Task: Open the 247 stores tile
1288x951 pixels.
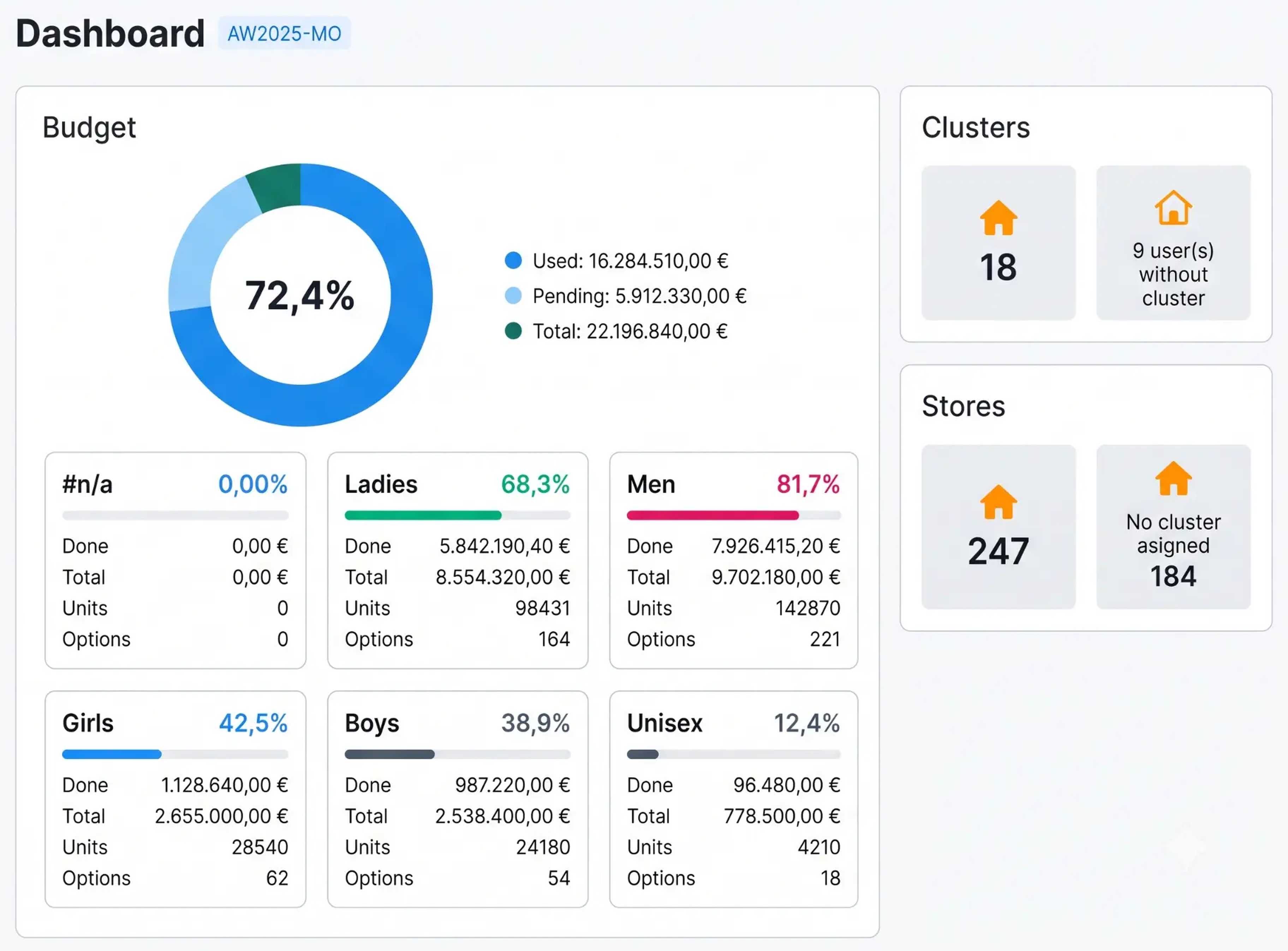Action: tap(998, 527)
